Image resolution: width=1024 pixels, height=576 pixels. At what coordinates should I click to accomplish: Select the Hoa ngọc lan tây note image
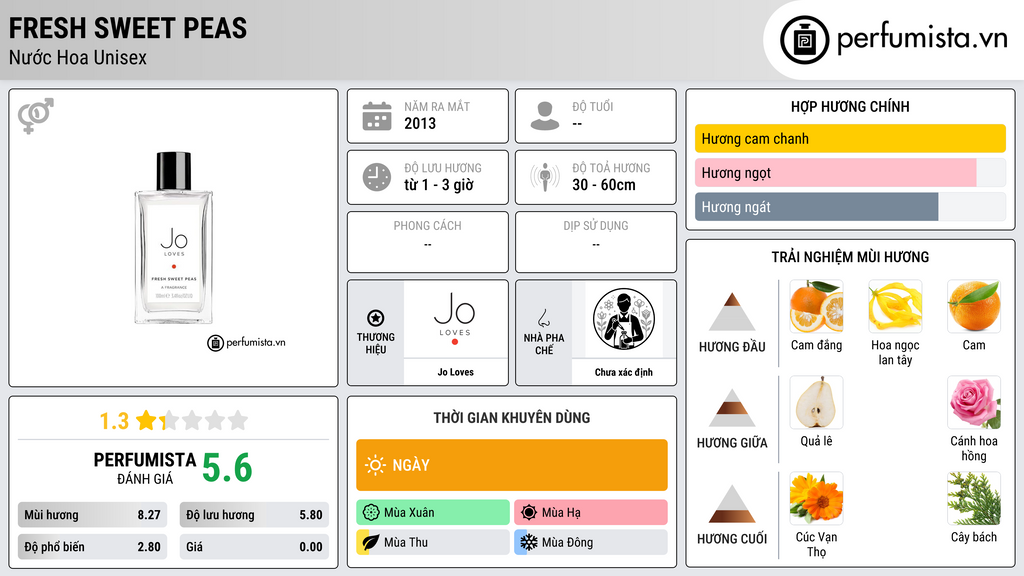click(x=895, y=306)
